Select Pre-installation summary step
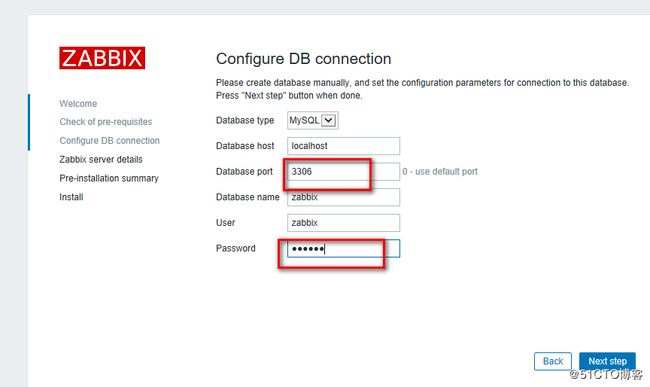 click(109, 178)
